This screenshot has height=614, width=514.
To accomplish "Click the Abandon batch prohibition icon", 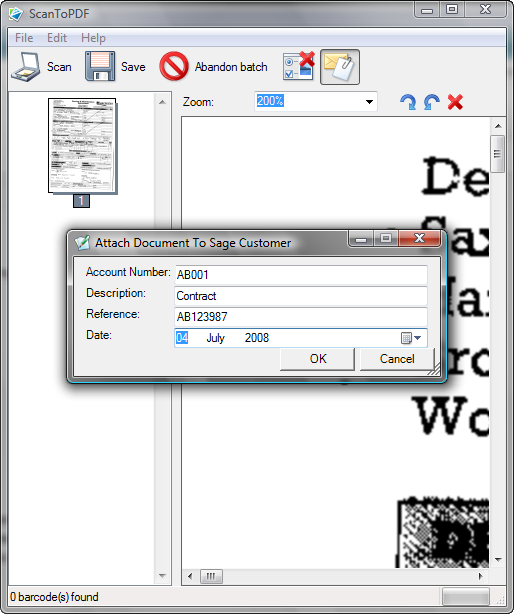I will (x=174, y=66).
